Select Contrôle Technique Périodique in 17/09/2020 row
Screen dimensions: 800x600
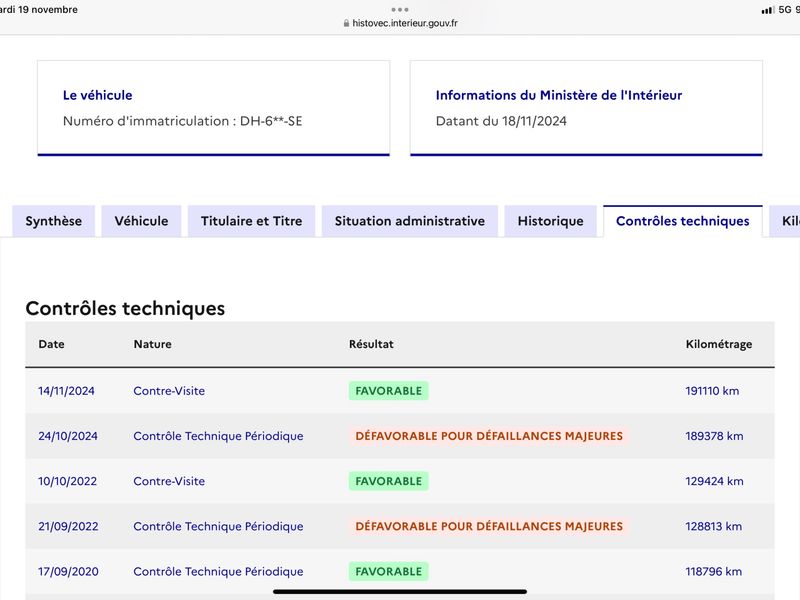(x=218, y=571)
